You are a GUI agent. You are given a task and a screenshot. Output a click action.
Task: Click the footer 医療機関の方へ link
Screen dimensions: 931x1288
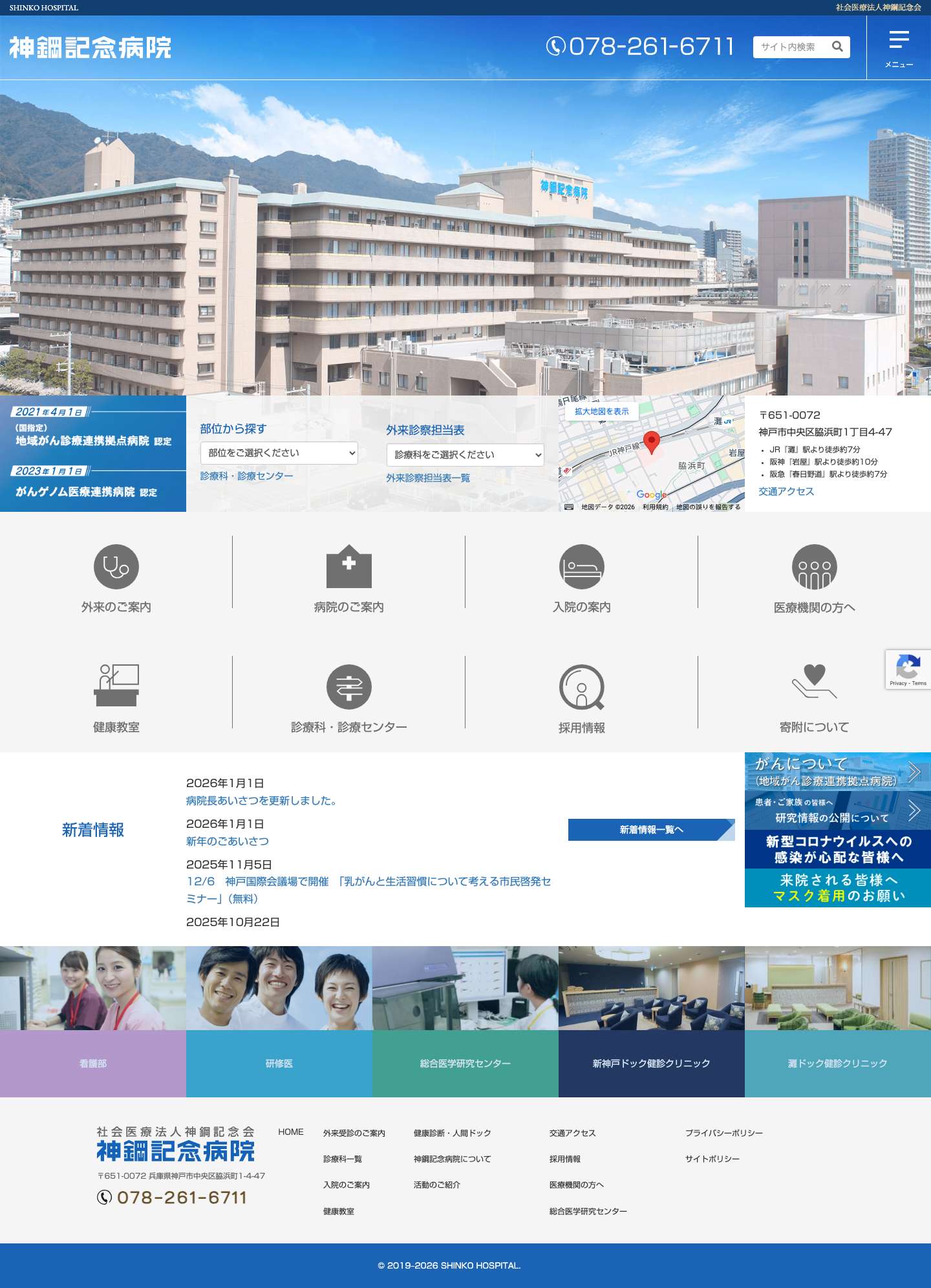tap(577, 1185)
